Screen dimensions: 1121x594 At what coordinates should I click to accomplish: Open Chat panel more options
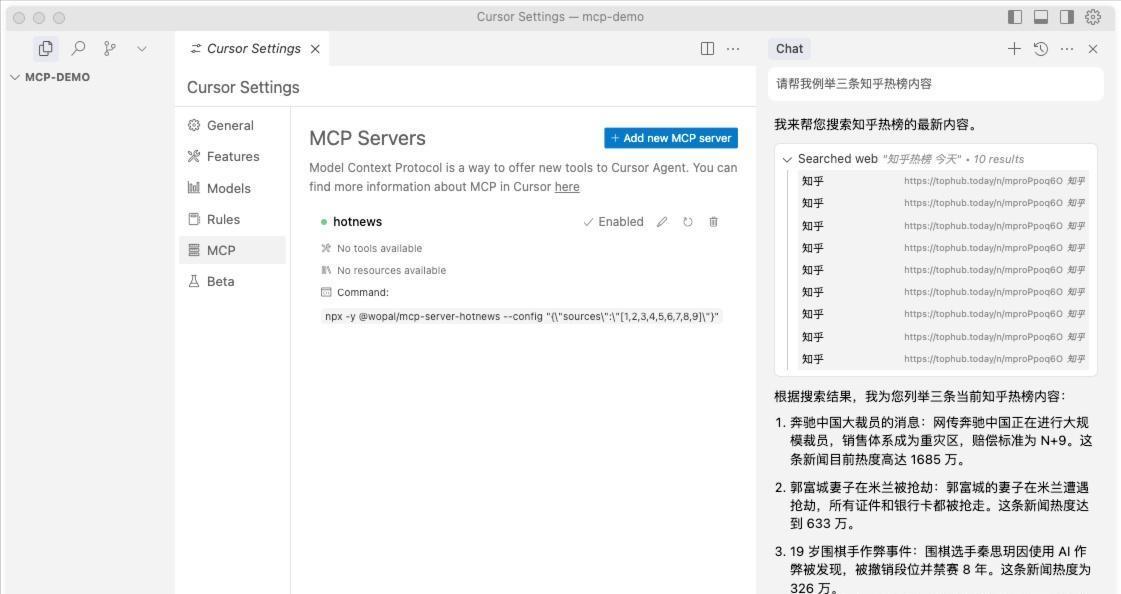1067,49
